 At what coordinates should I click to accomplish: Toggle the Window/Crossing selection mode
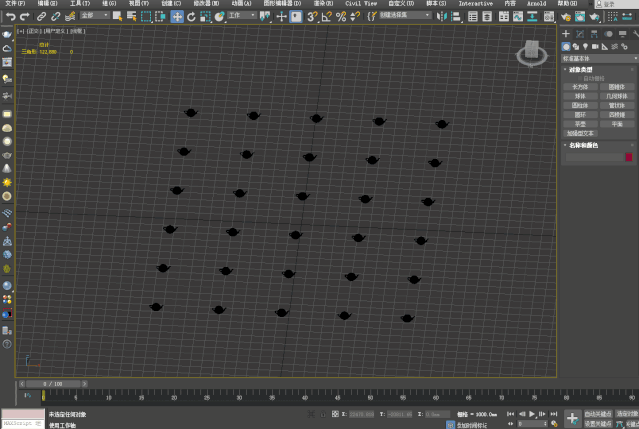161,16
